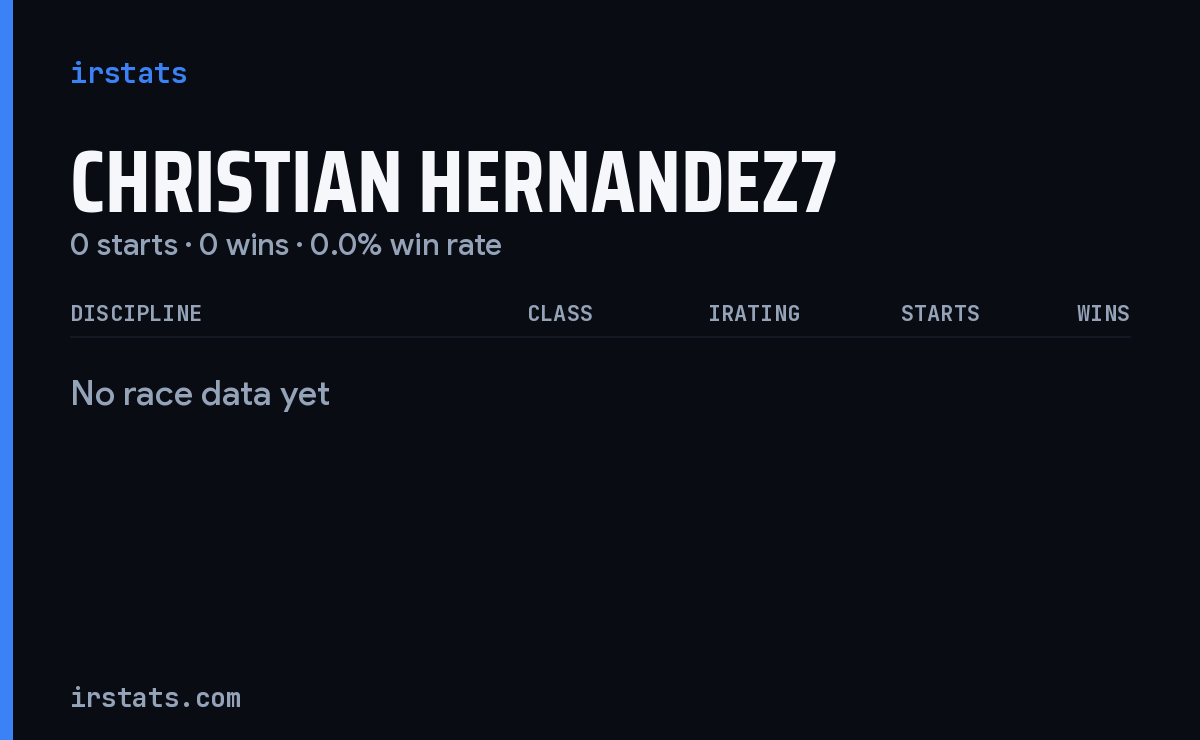Click the digit 7 ending the driver name
This screenshot has height=740, width=1200.
(819, 183)
